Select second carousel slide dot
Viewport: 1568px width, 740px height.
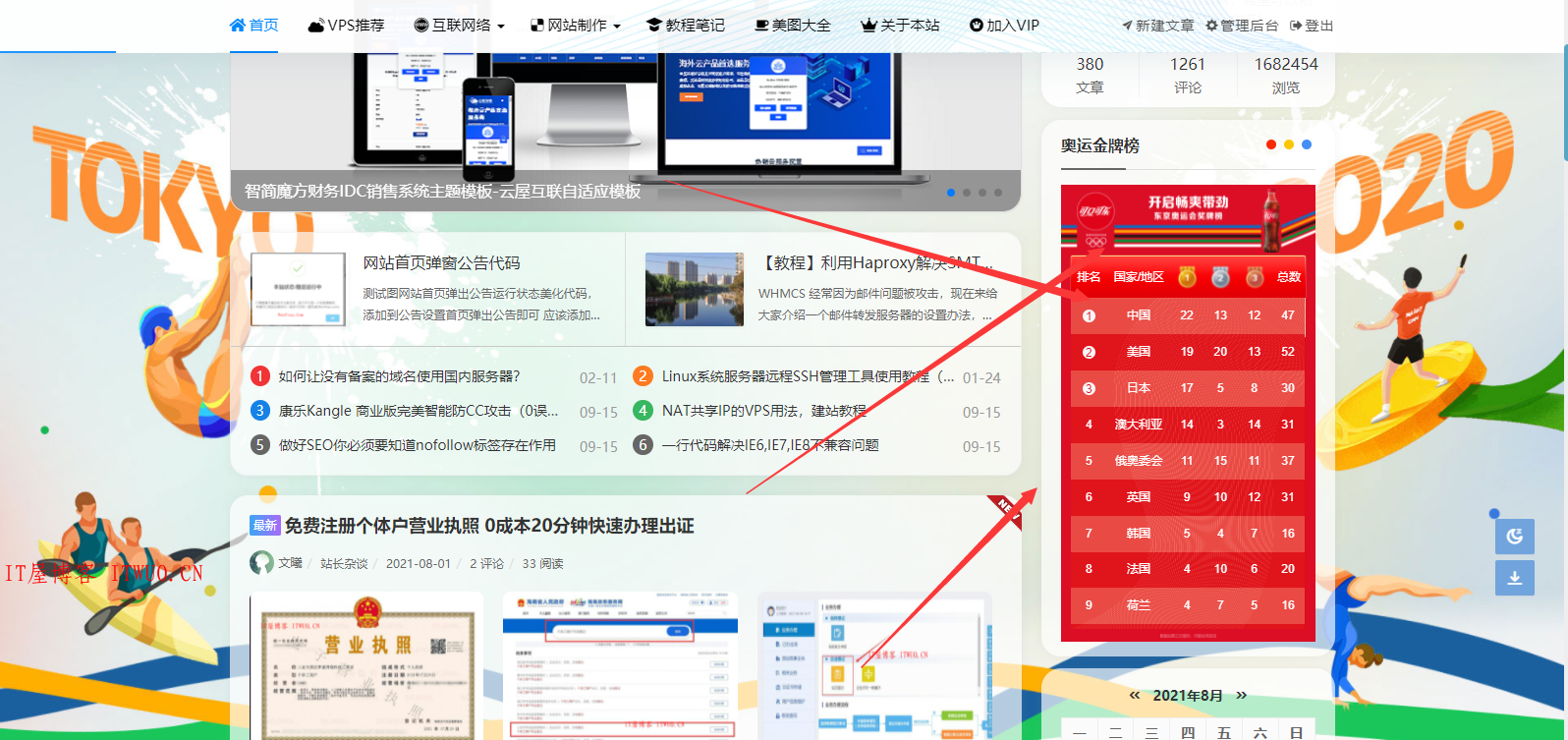click(x=967, y=193)
